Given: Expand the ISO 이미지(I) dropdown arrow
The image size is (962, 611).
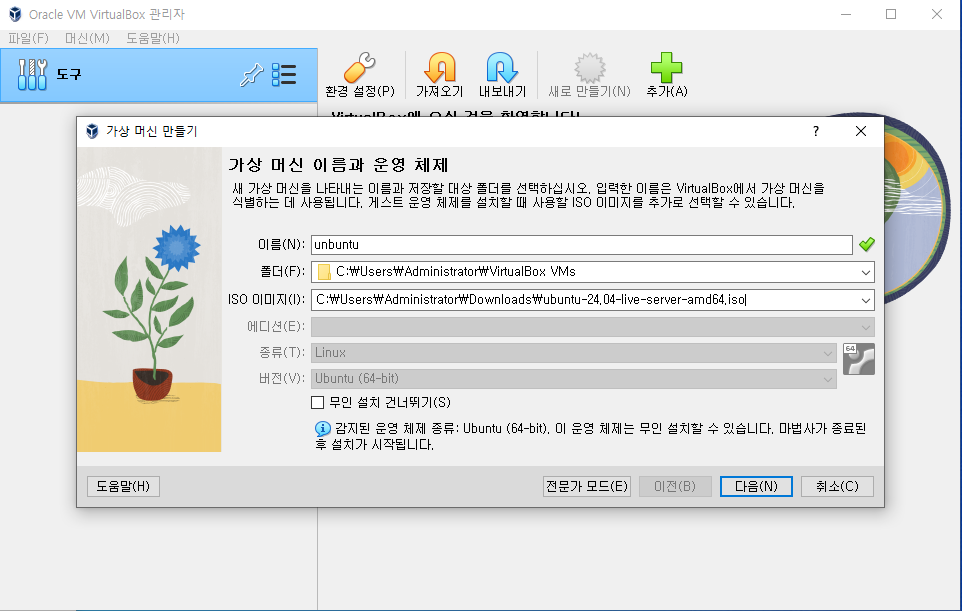Looking at the screenshot, I should (866, 301).
